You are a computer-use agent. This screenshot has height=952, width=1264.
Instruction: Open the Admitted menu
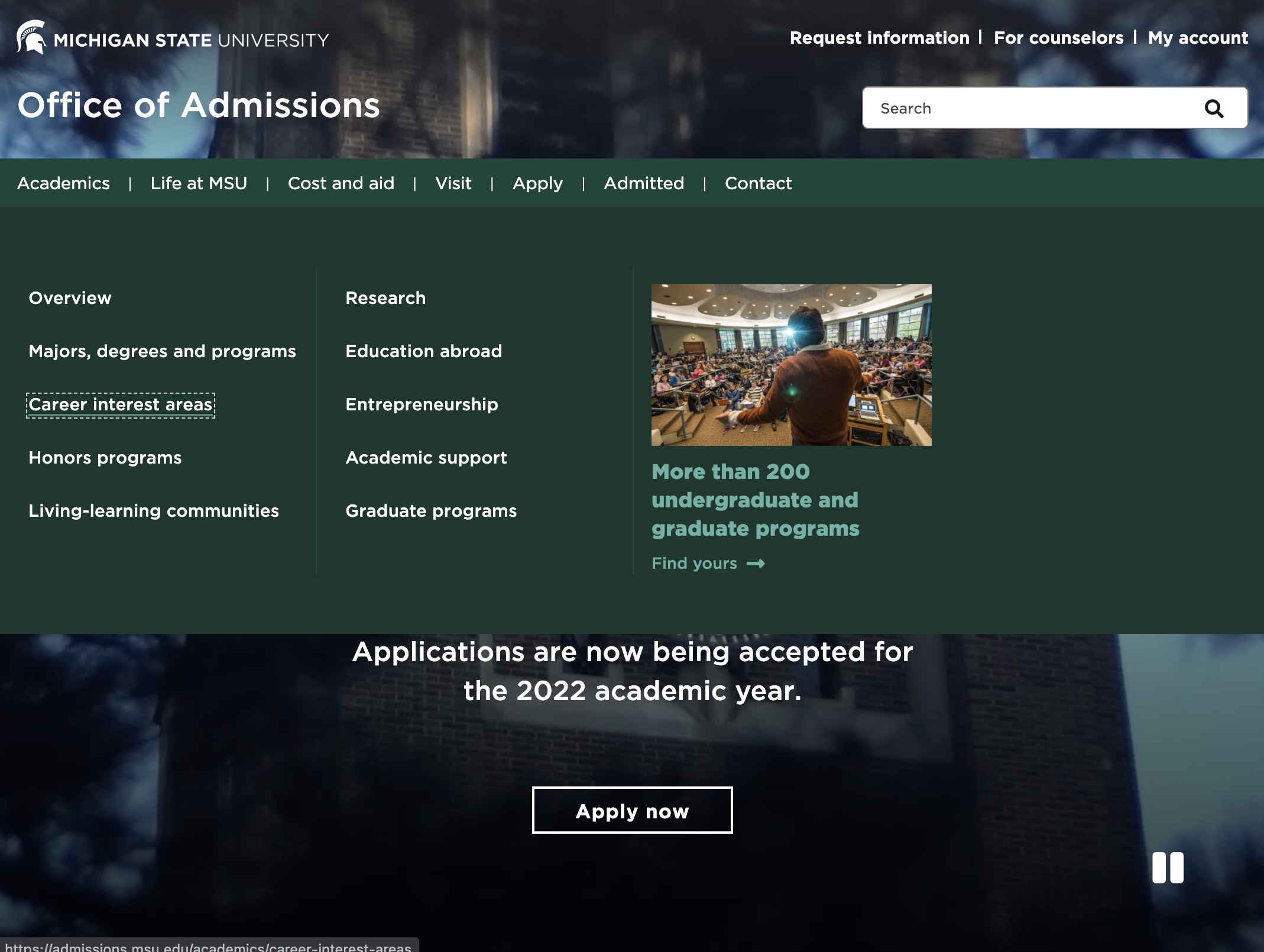(644, 183)
